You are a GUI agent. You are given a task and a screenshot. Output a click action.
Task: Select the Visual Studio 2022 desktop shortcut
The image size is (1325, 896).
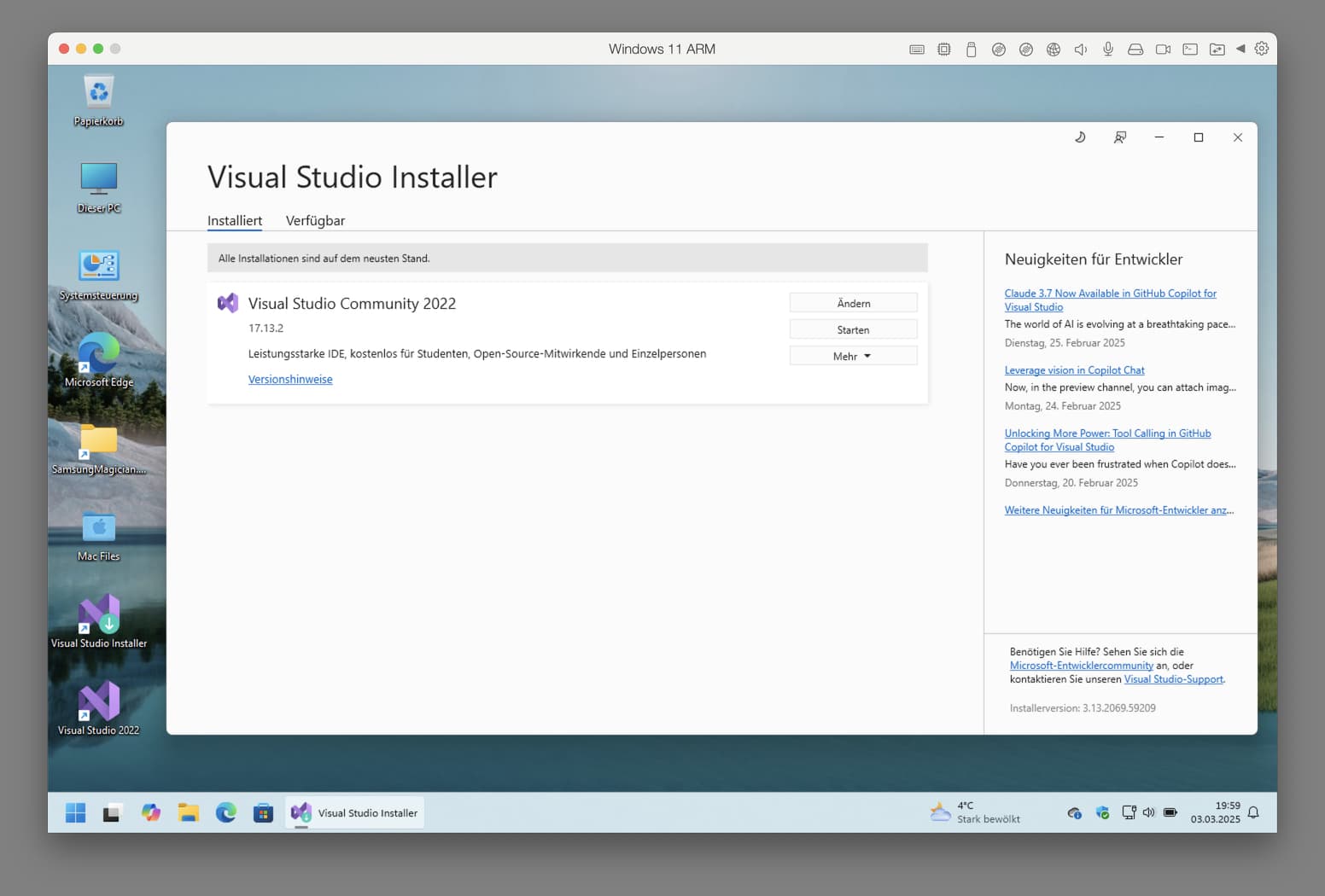click(99, 710)
